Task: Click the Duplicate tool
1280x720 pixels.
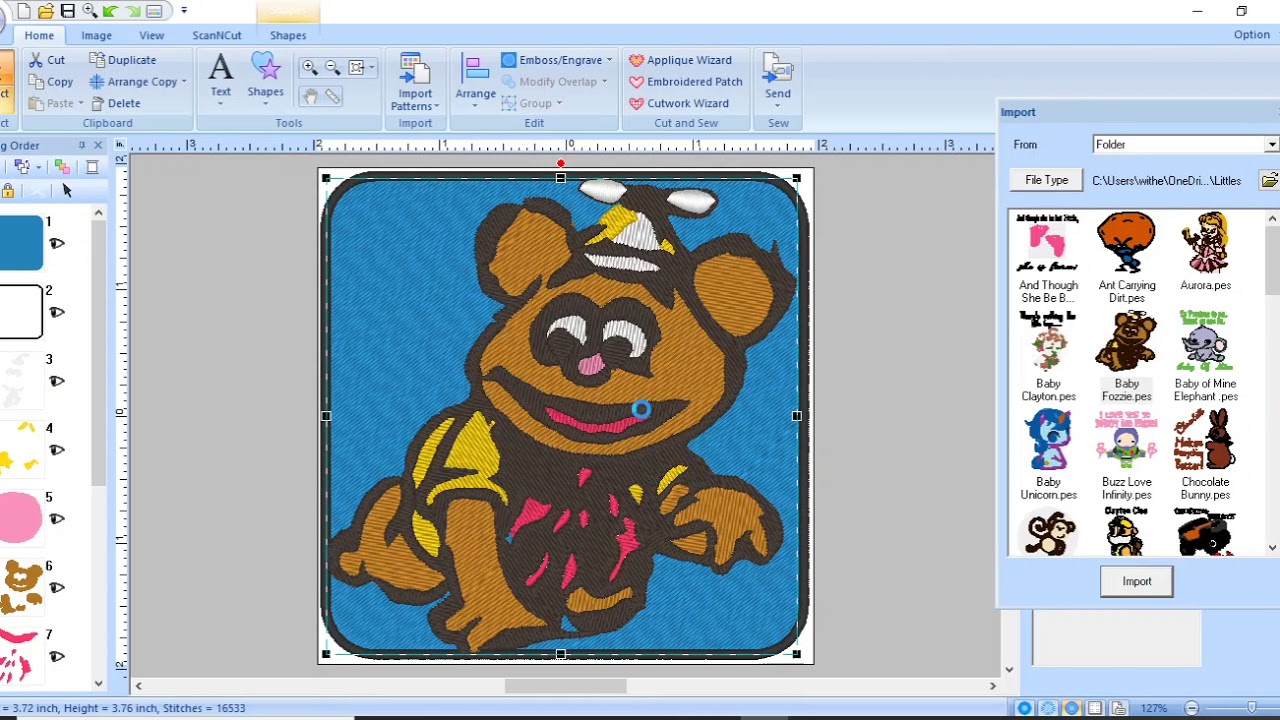Action: click(122, 60)
